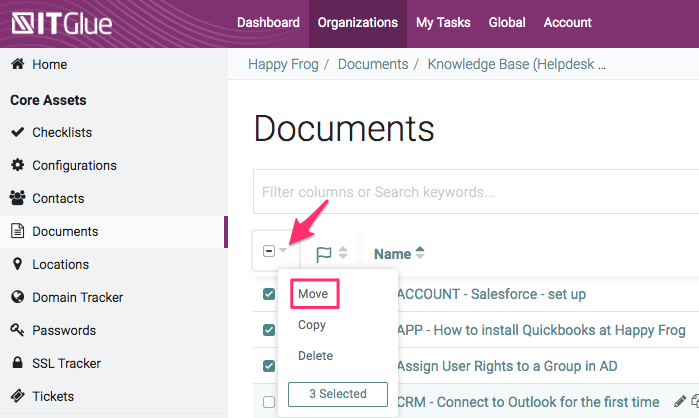Click the Domain Tracker globe icon
699x418 pixels.
17,297
